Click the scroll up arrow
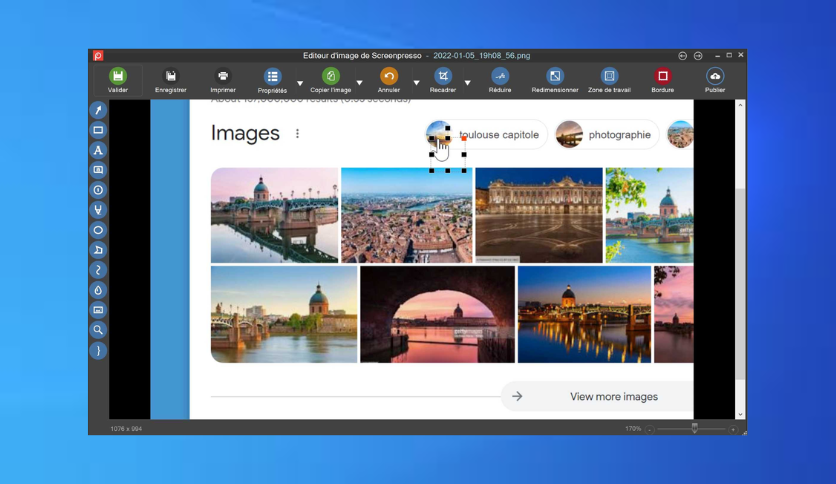836x484 pixels. tap(740, 105)
